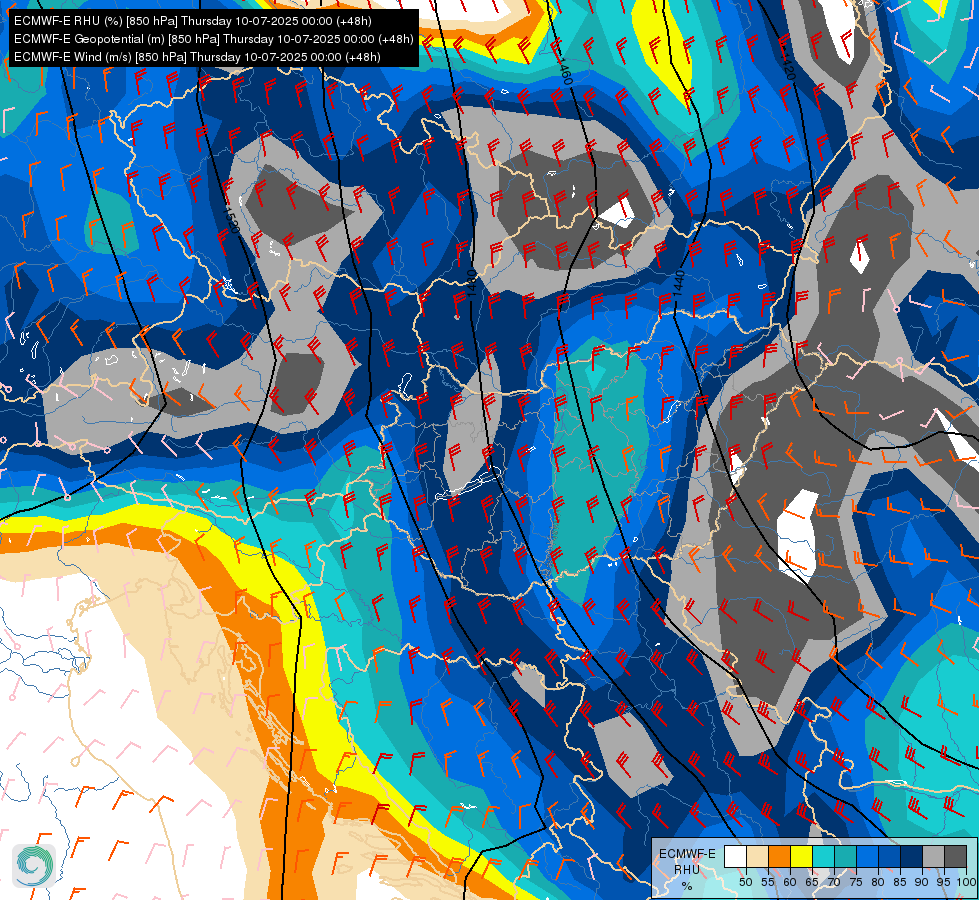Click the legend ECMWF-E label
979x900 pixels.
[687, 854]
